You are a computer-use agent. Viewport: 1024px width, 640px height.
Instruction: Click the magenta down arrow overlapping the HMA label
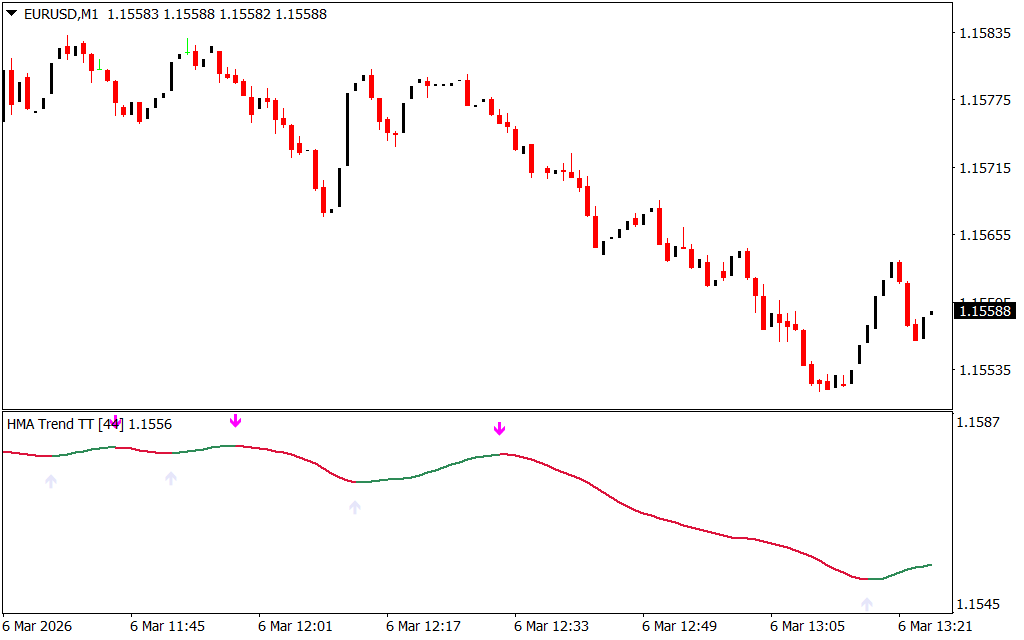pyautogui.click(x=116, y=422)
